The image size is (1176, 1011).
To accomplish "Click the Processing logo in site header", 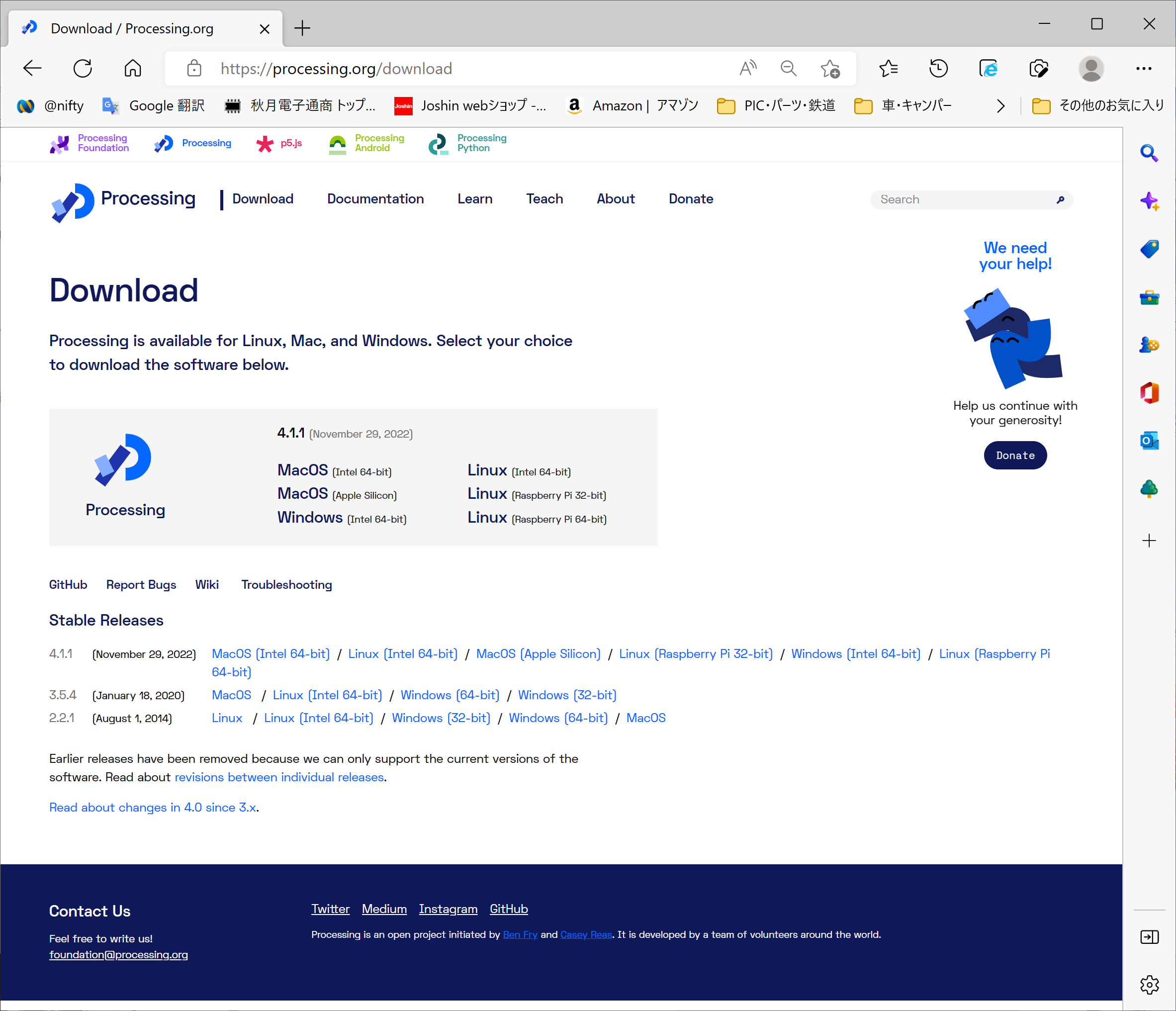I will pyautogui.click(x=123, y=202).
